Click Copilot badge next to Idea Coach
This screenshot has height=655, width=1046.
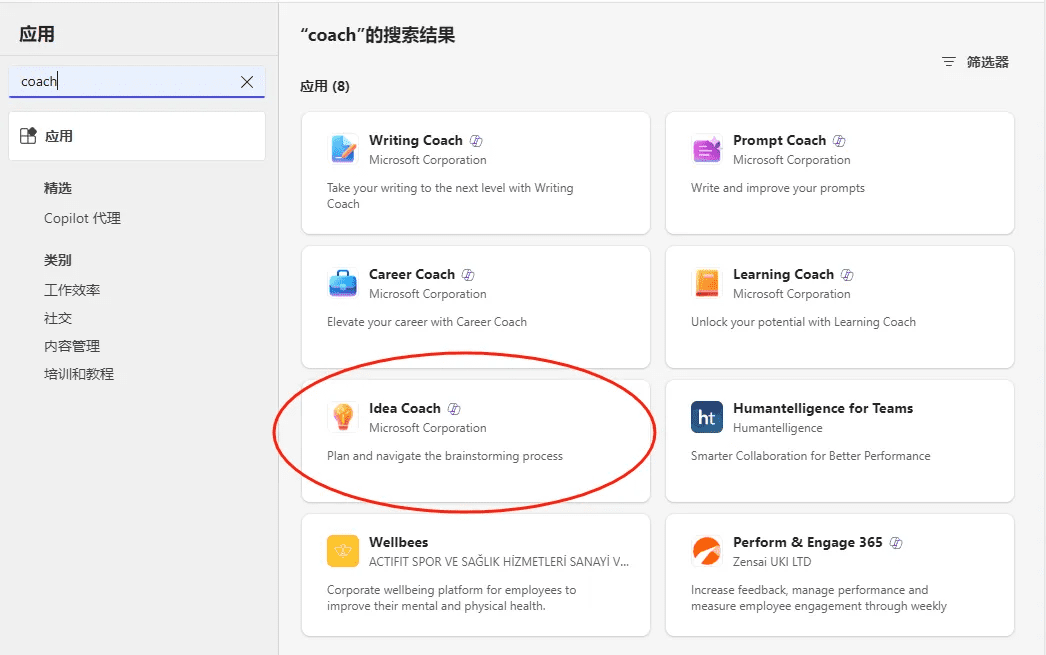coord(454,409)
